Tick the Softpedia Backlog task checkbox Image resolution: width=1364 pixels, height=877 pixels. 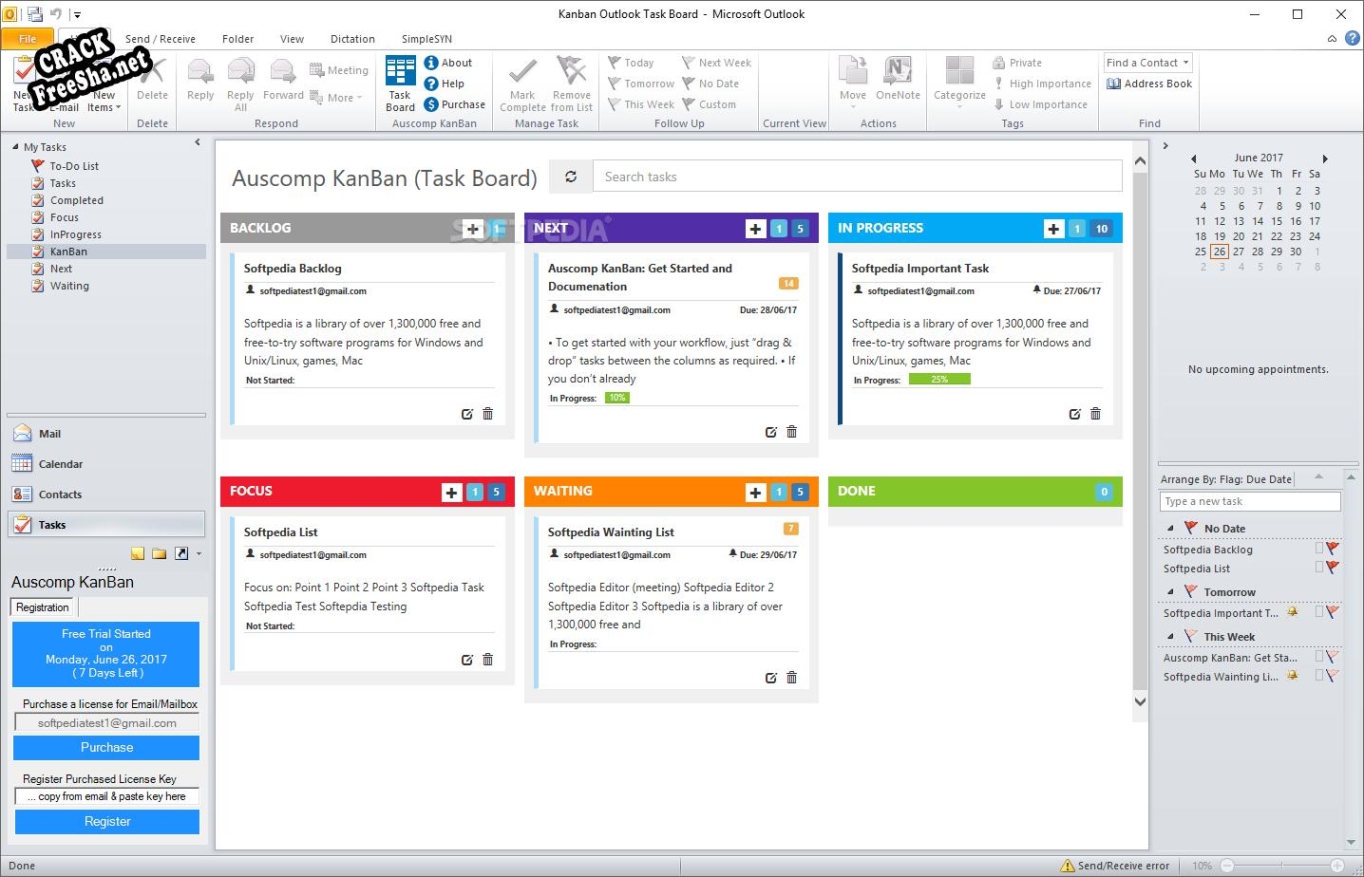[x=1318, y=549]
